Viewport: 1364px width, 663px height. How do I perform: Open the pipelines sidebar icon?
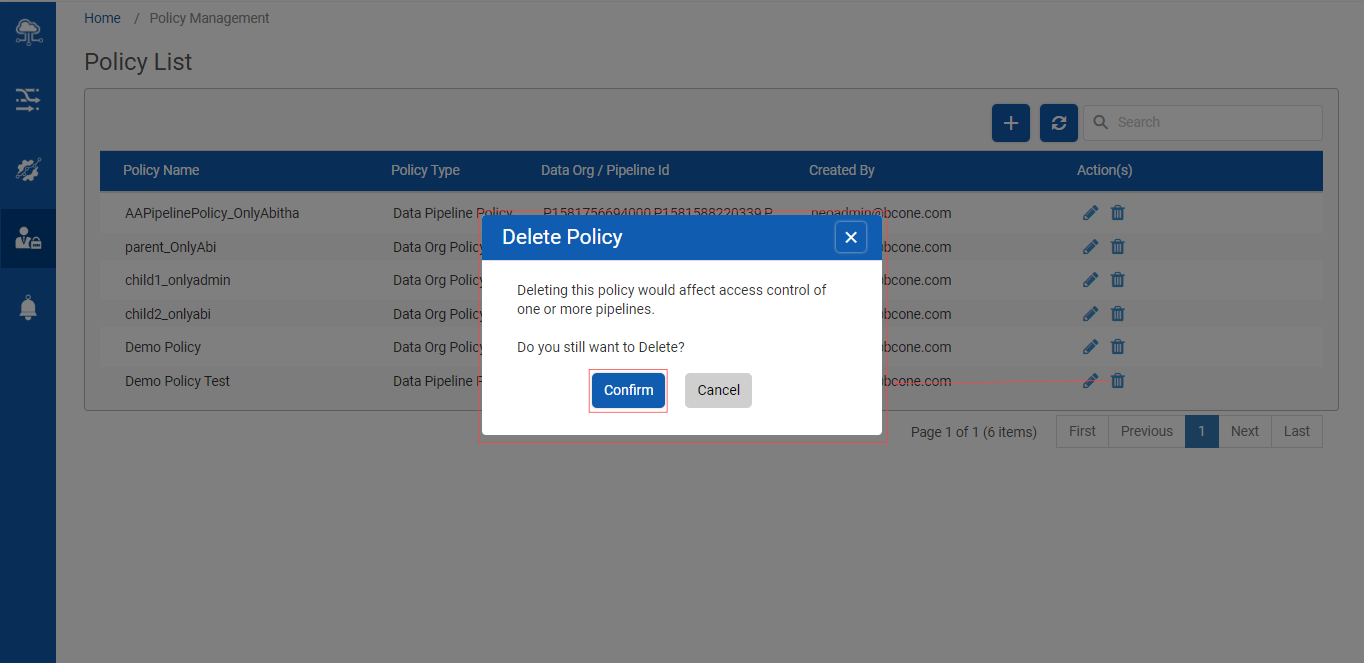[x=28, y=99]
